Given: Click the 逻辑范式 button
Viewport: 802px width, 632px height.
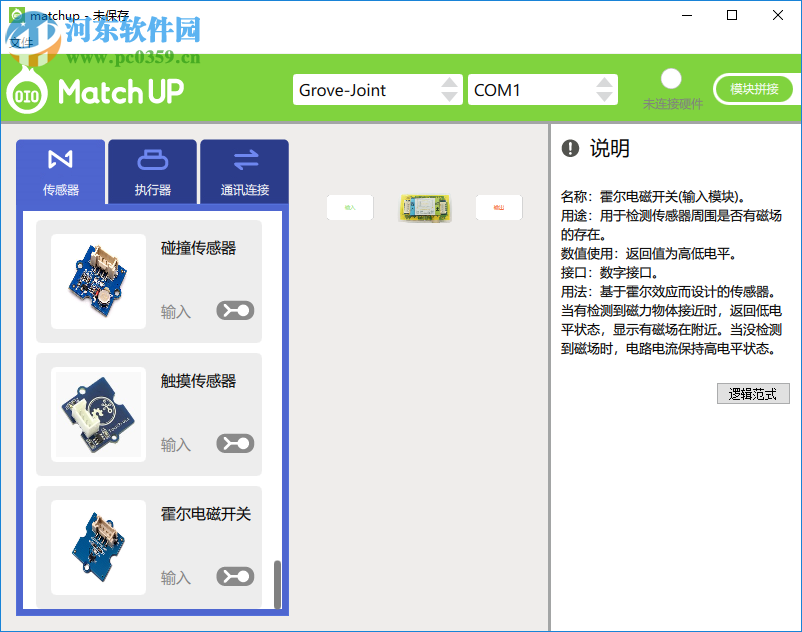Looking at the screenshot, I should click(753, 393).
